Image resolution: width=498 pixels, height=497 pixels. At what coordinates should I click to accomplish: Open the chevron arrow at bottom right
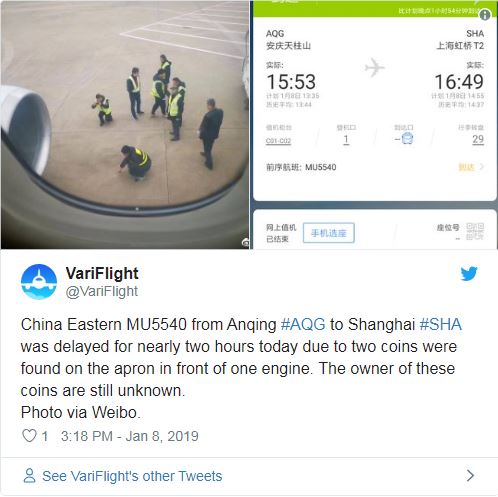tap(470, 475)
